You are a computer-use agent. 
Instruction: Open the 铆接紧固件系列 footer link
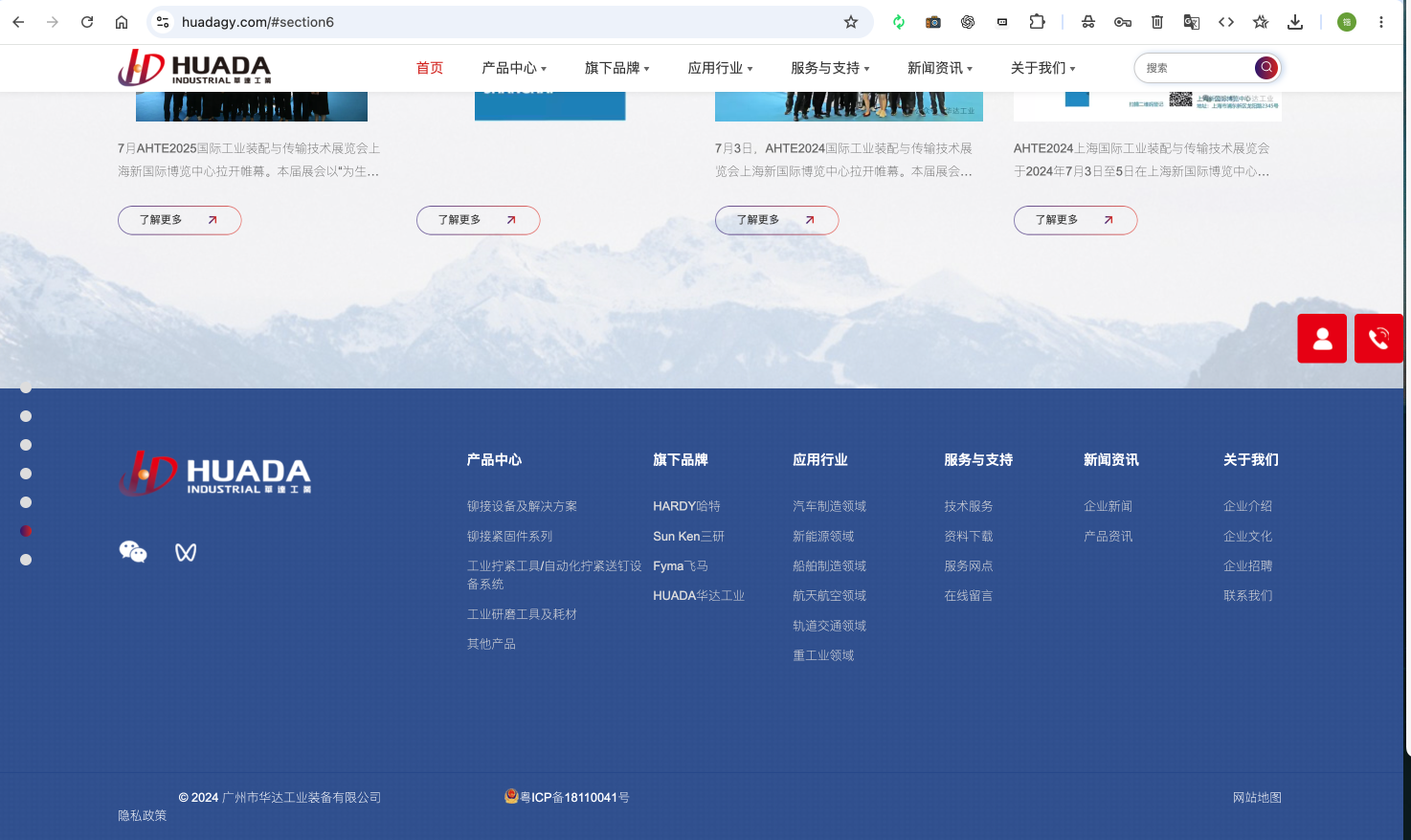pyautogui.click(x=509, y=536)
